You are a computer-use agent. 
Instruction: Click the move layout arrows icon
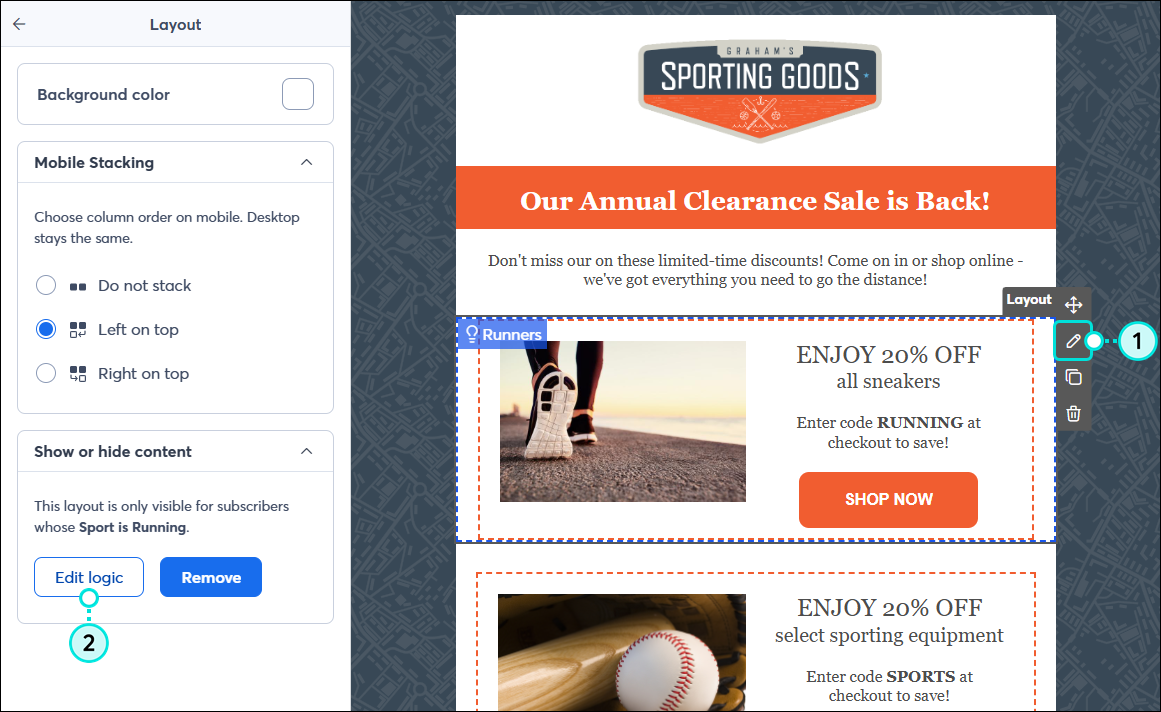(1074, 304)
